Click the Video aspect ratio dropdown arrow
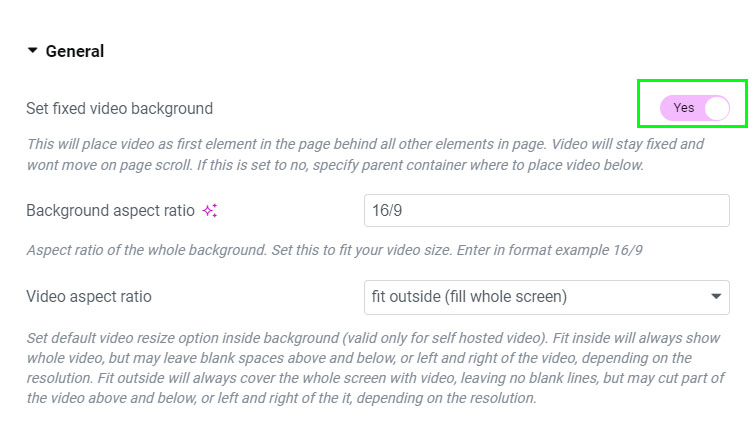The width and height of the screenshot is (755, 424). pyautogui.click(x=716, y=297)
